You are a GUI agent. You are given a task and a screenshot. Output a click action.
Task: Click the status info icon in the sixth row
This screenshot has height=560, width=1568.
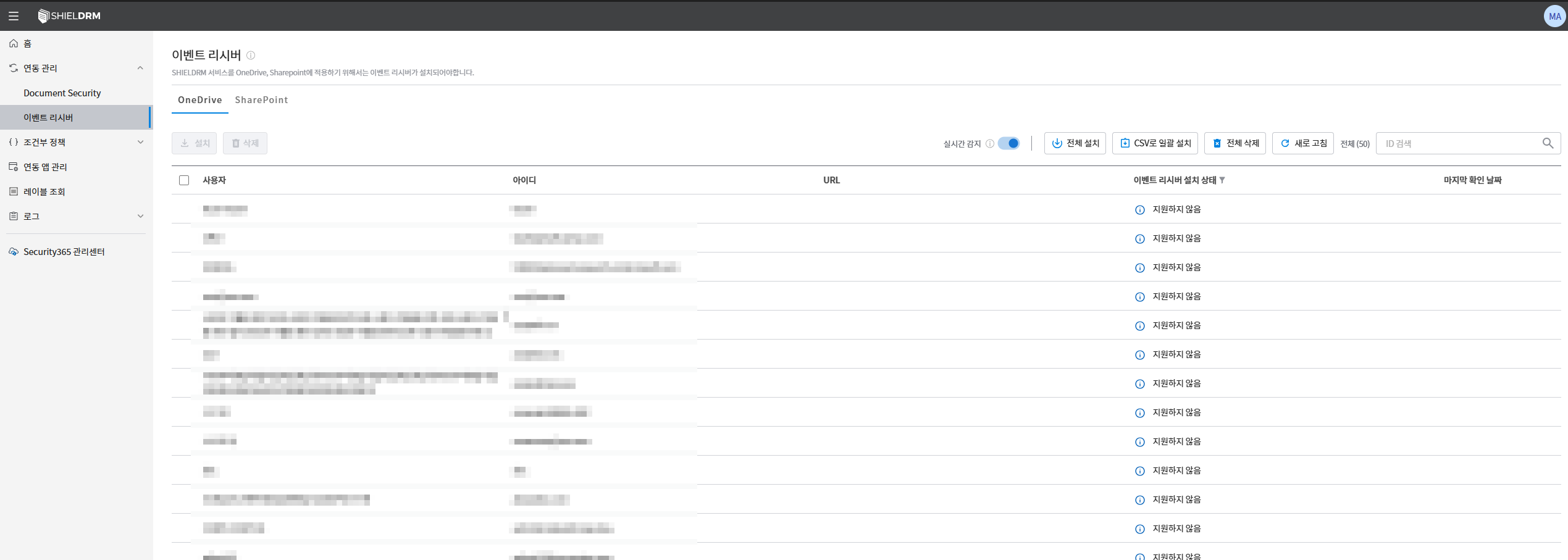pyautogui.click(x=1140, y=355)
